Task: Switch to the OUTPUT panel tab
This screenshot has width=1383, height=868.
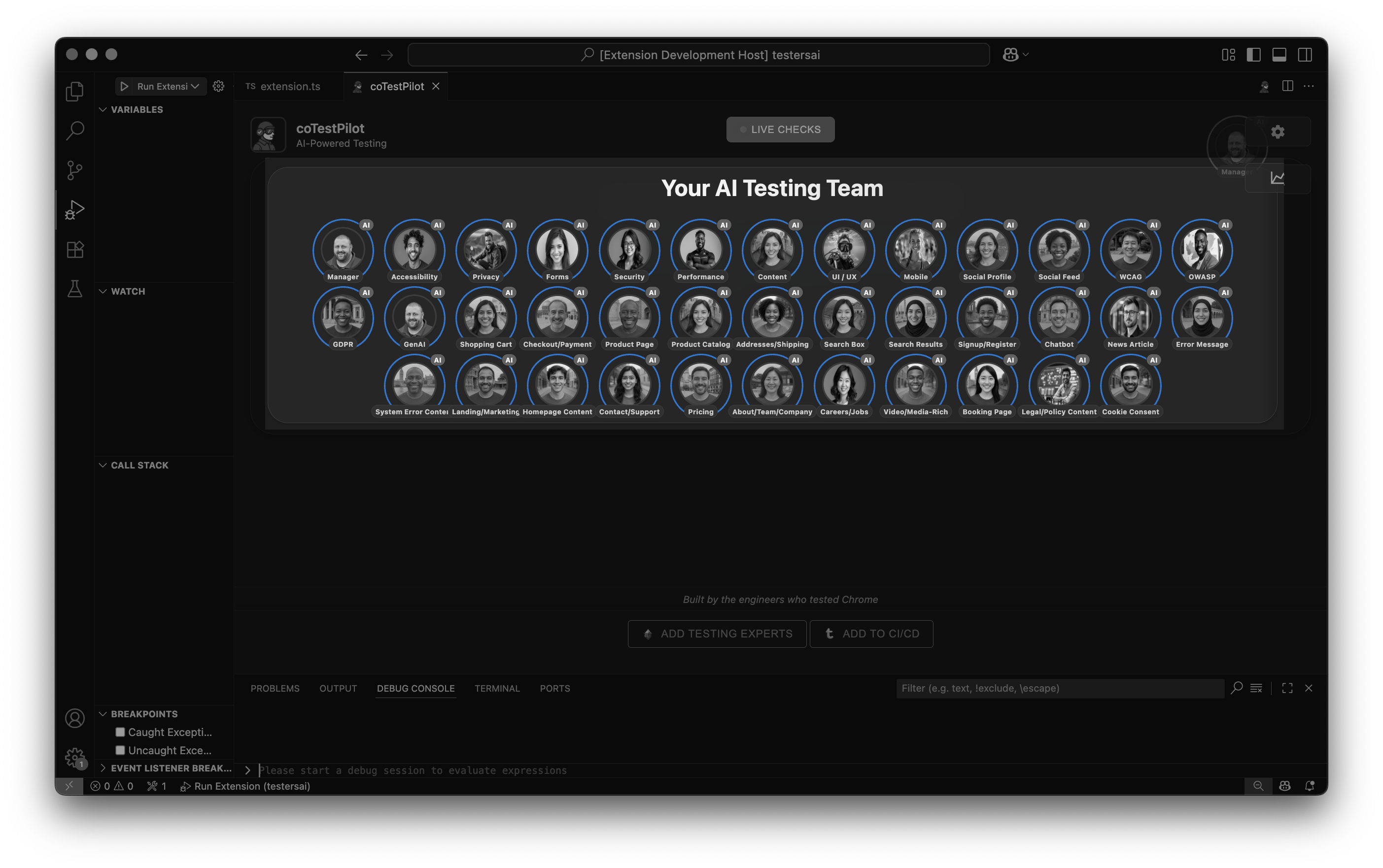Action: [x=338, y=688]
